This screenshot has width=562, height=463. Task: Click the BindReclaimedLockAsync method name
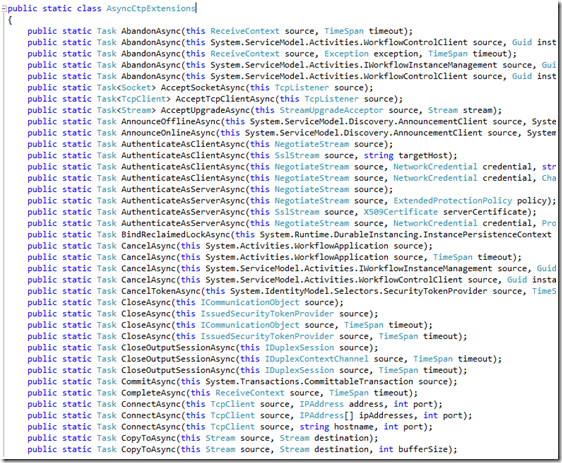(x=176, y=235)
